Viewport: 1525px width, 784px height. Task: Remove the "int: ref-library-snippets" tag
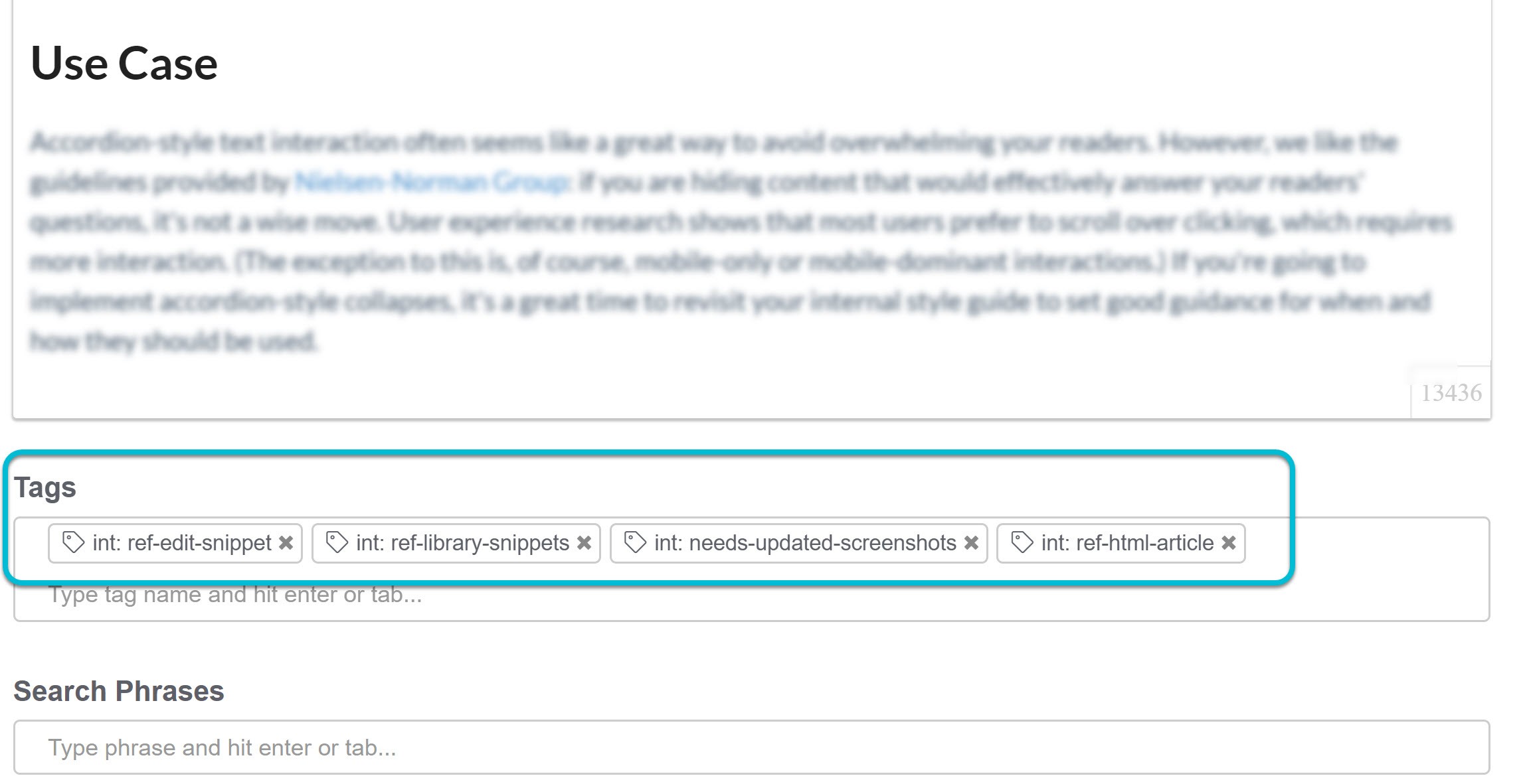point(584,544)
